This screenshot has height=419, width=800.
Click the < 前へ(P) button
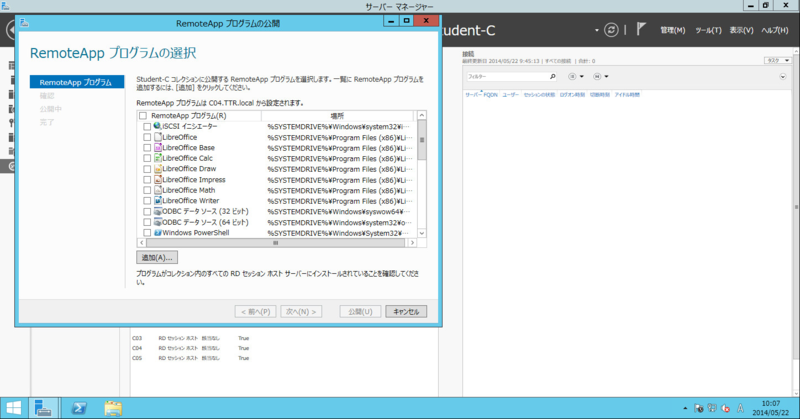click(256, 311)
